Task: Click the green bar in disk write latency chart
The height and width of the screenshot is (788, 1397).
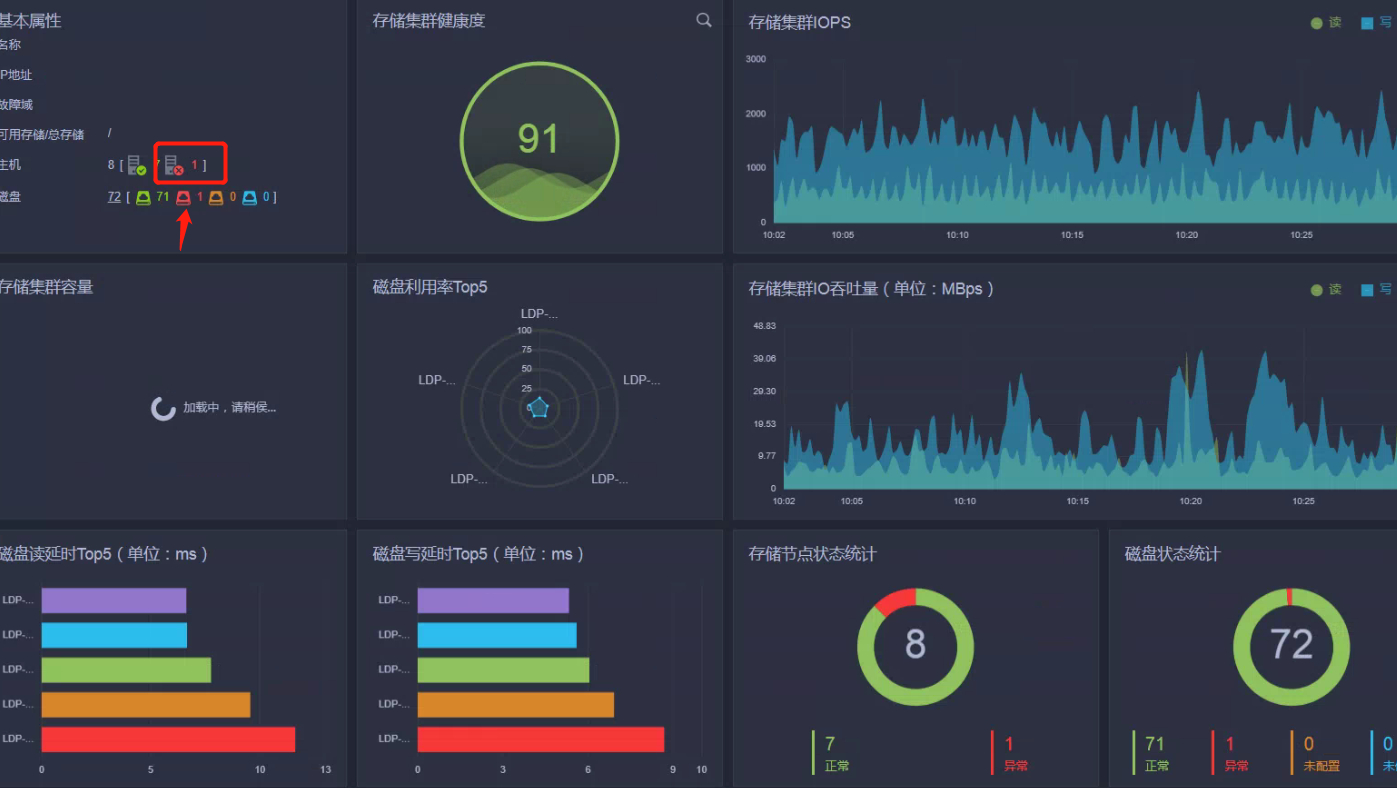Action: [503, 670]
